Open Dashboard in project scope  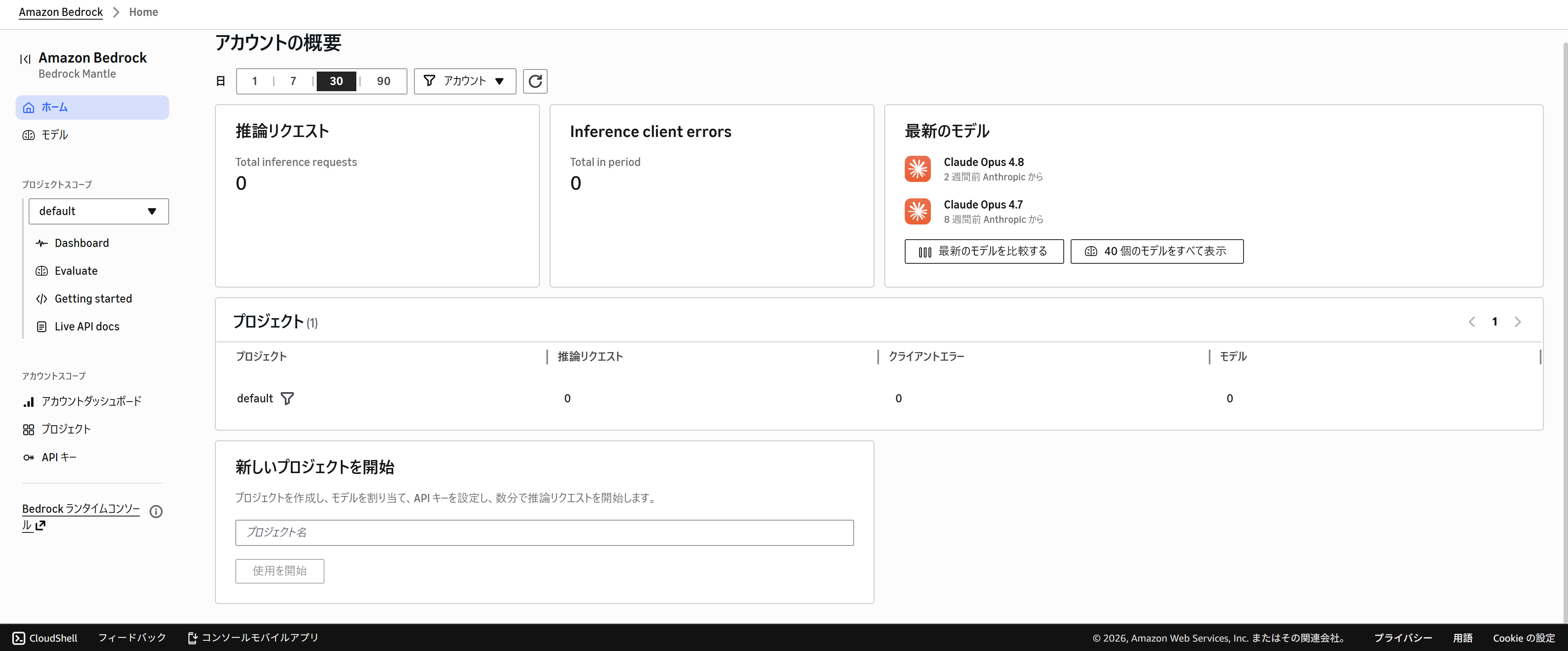point(82,244)
